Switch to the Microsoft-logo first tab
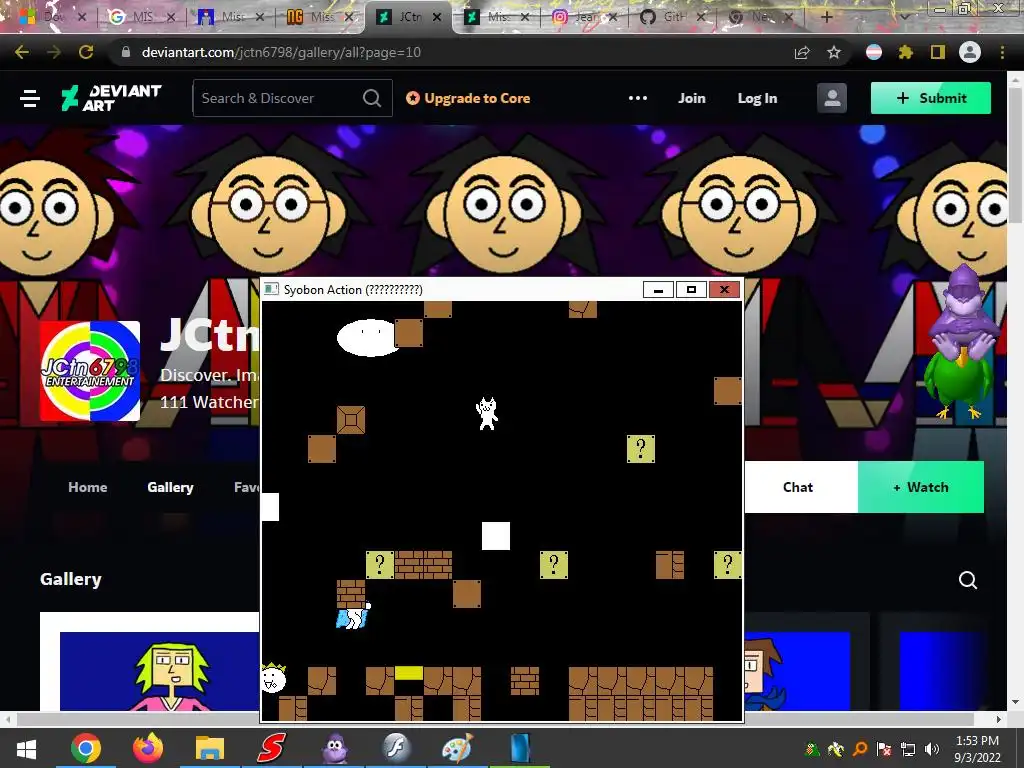This screenshot has height=768, width=1024. click(52, 17)
